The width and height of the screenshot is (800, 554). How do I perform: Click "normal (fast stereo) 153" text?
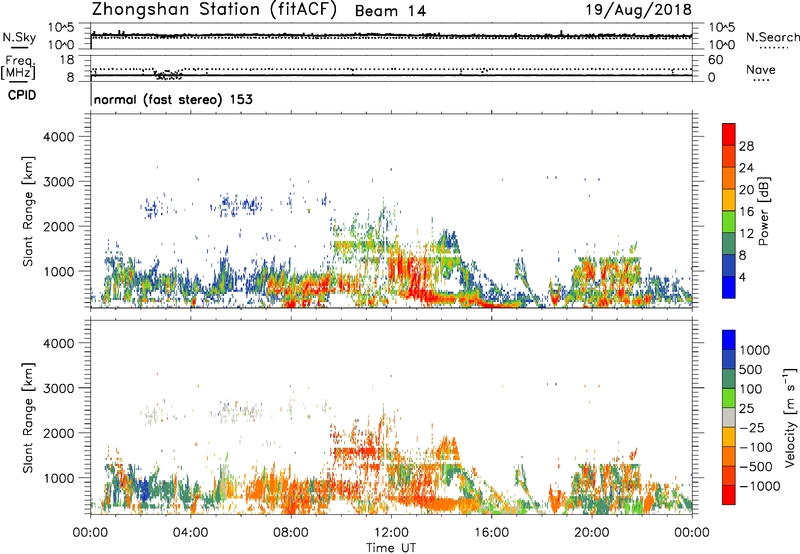pyautogui.click(x=173, y=99)
